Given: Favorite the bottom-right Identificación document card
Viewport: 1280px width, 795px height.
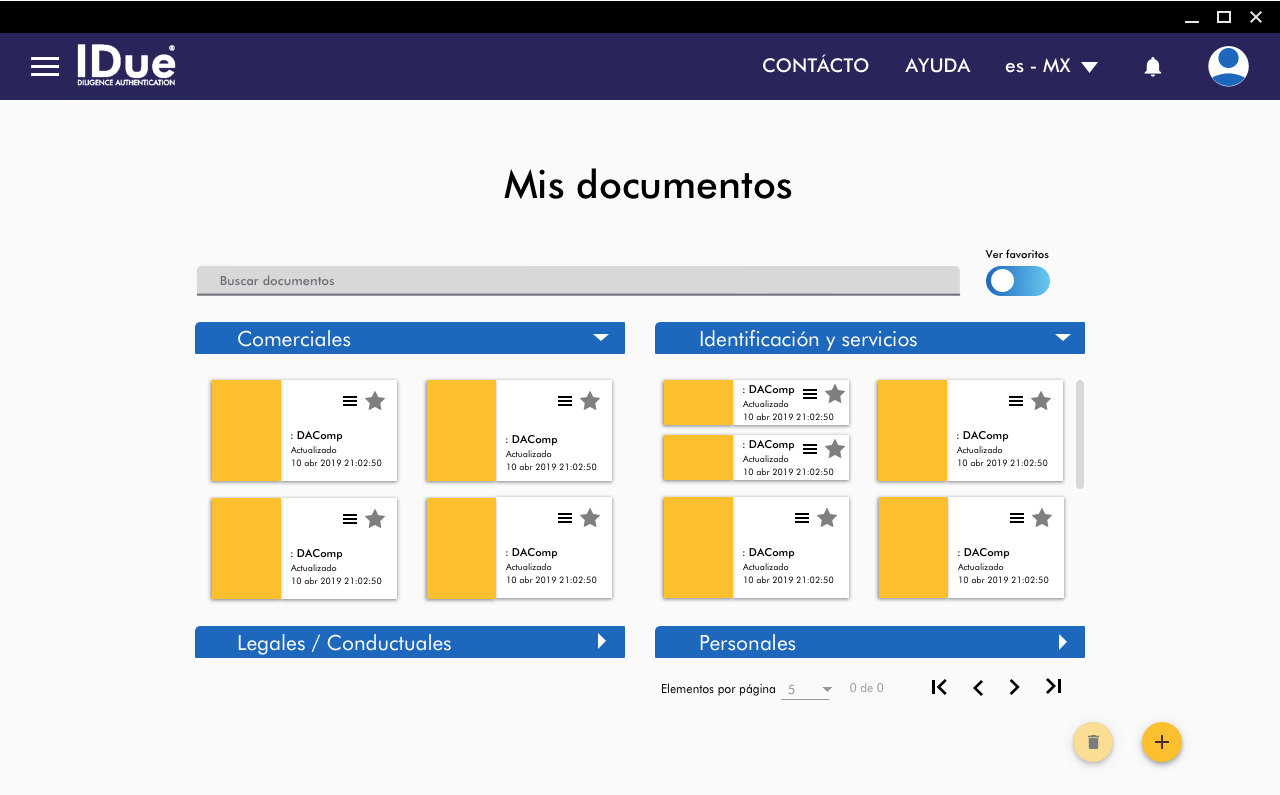Looking at the screenshot, I should pyautogui.click(x=1042, y=518).
